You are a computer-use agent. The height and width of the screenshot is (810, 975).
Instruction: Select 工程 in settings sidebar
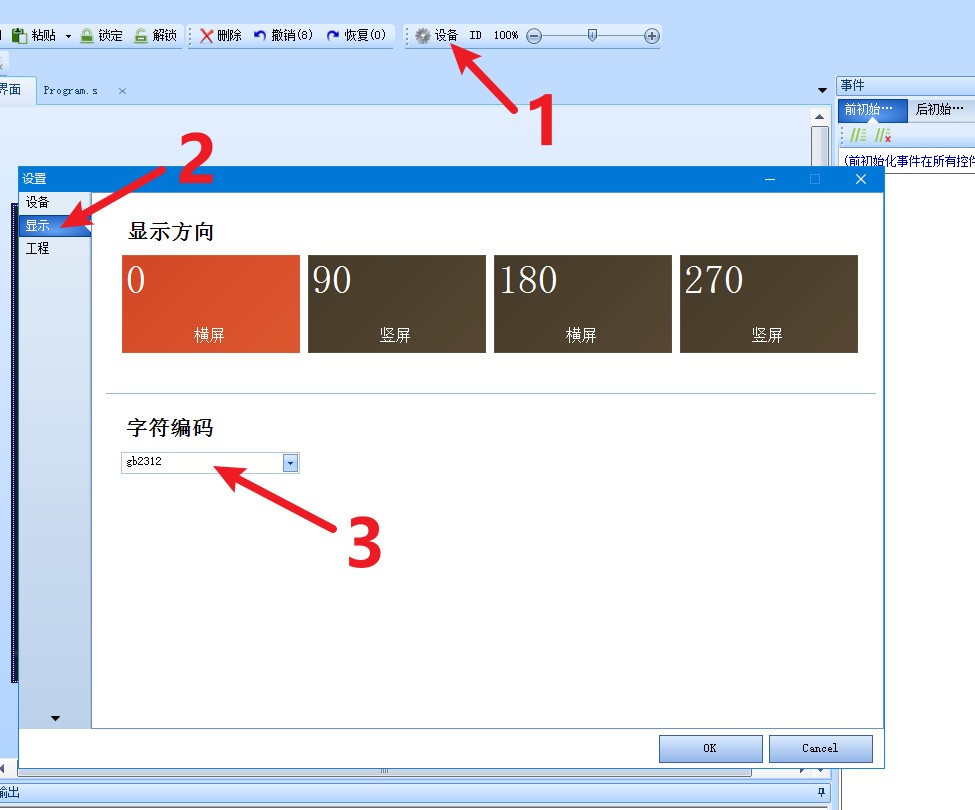point(38,248)
